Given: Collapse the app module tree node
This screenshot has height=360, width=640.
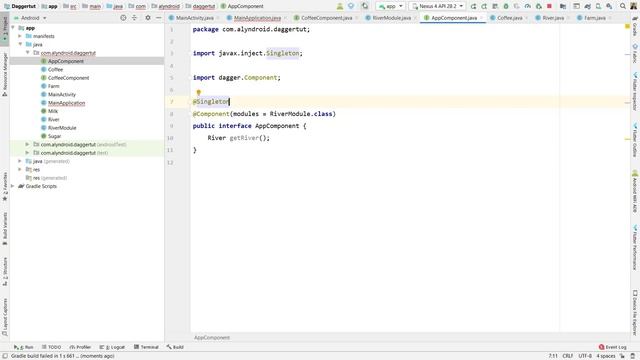Looking at the screenshot, I should point(13,28).
